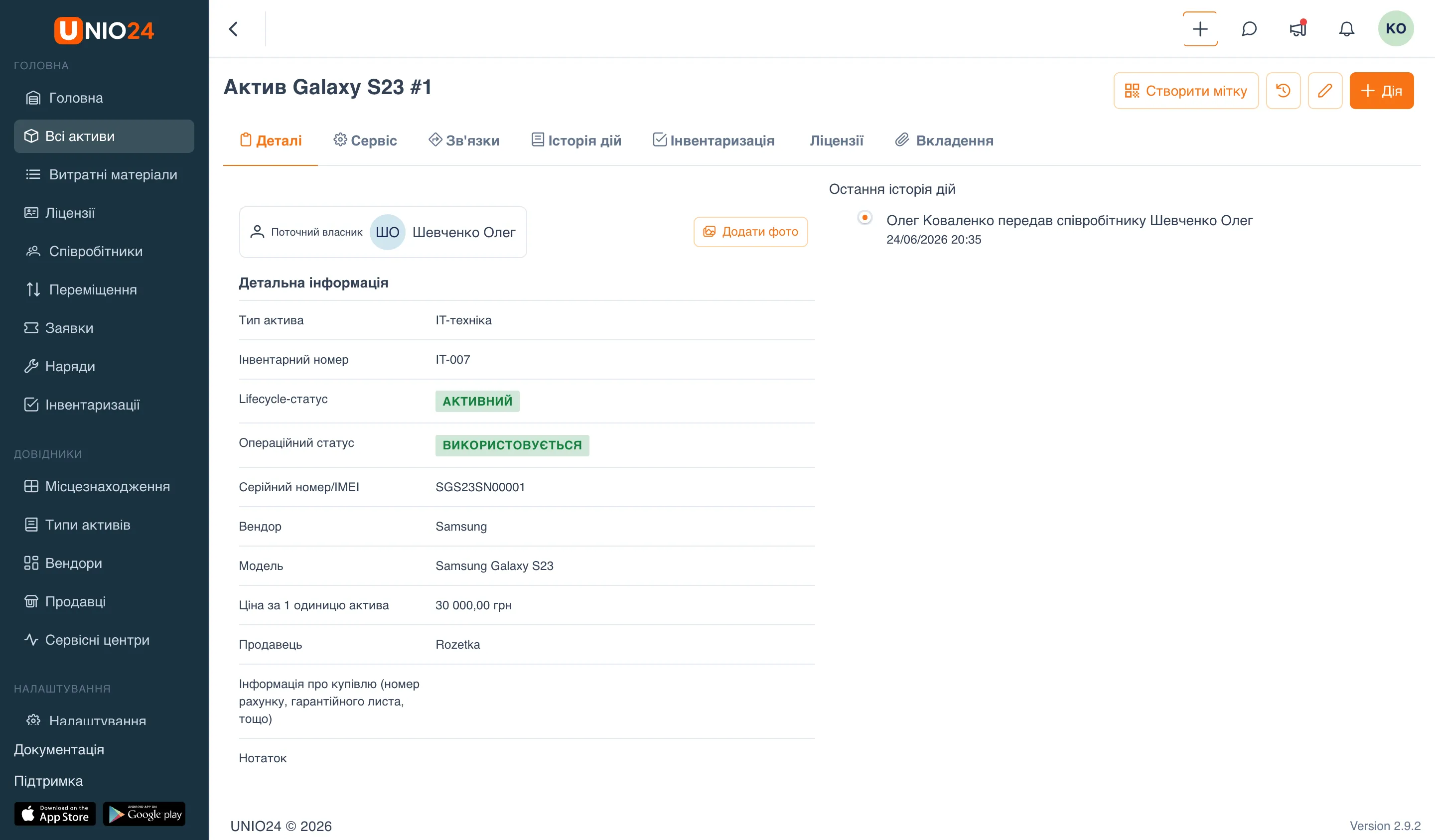
Task: Click the orange 'Дія' button
Action: coord(1382,91)
